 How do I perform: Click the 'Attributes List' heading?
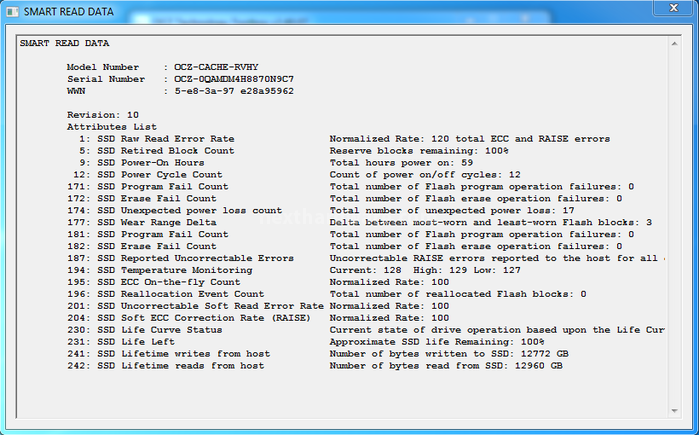112,127
